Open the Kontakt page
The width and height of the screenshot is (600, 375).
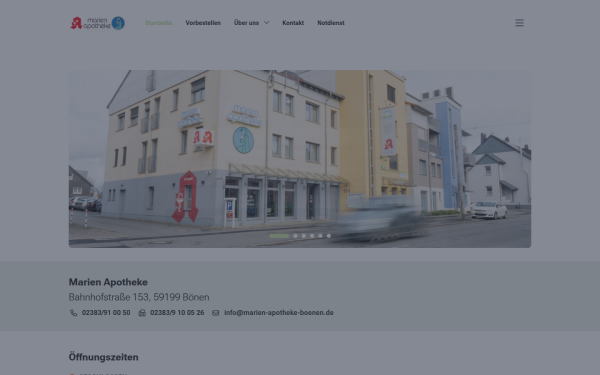(293, 23)
